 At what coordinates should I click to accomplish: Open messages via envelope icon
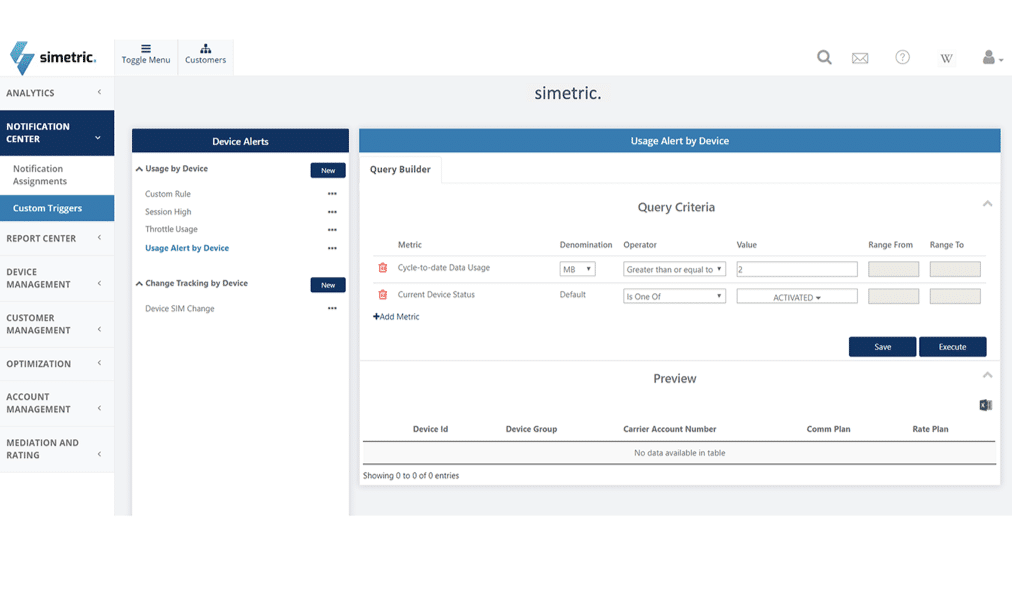[860, 58]
